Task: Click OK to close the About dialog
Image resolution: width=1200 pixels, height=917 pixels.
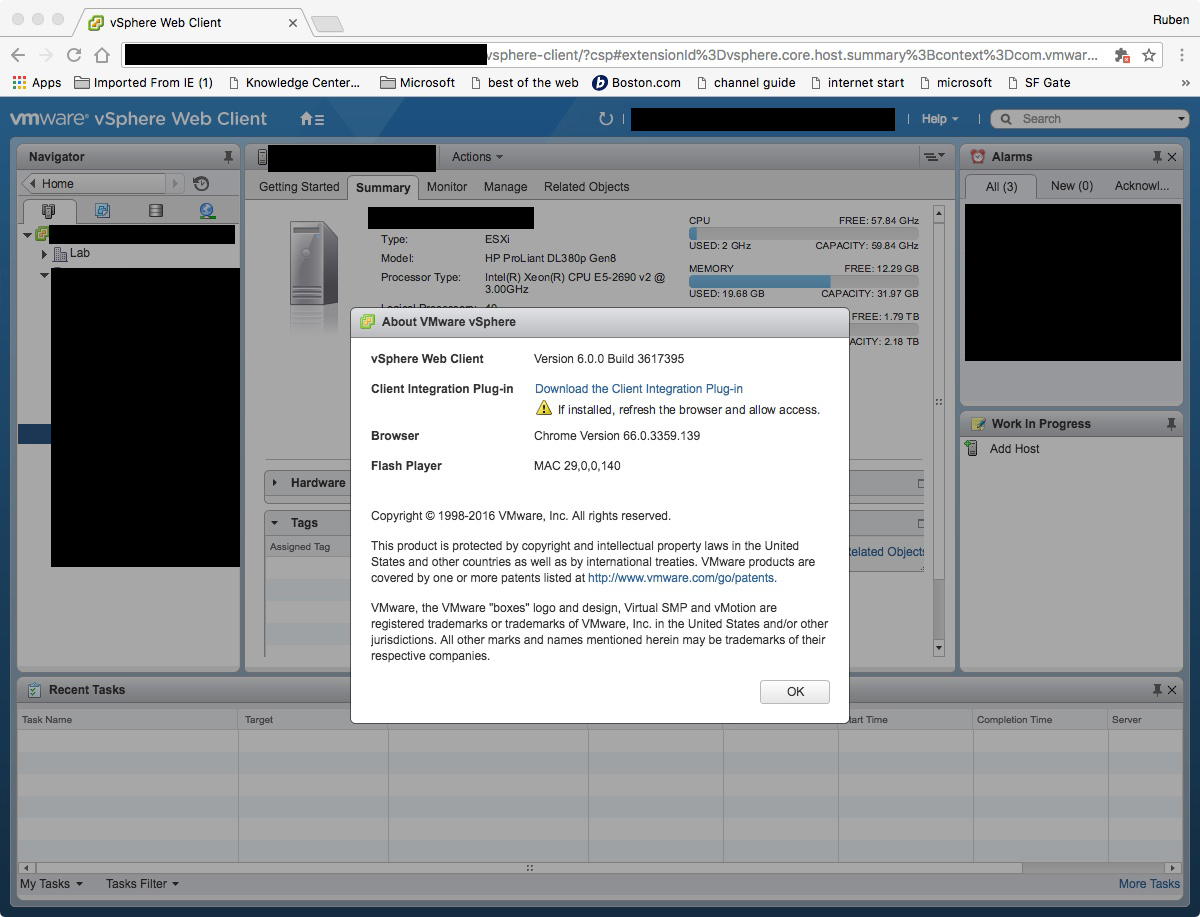Action: [x=795, y=692]
